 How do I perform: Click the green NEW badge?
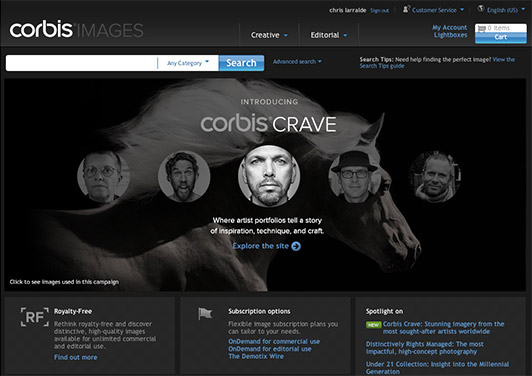(373, 325)
